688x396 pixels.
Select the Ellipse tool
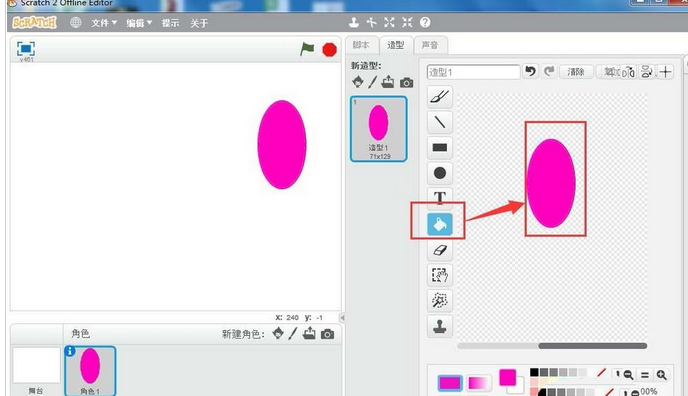pyautogui.click(x=440, y=173)
